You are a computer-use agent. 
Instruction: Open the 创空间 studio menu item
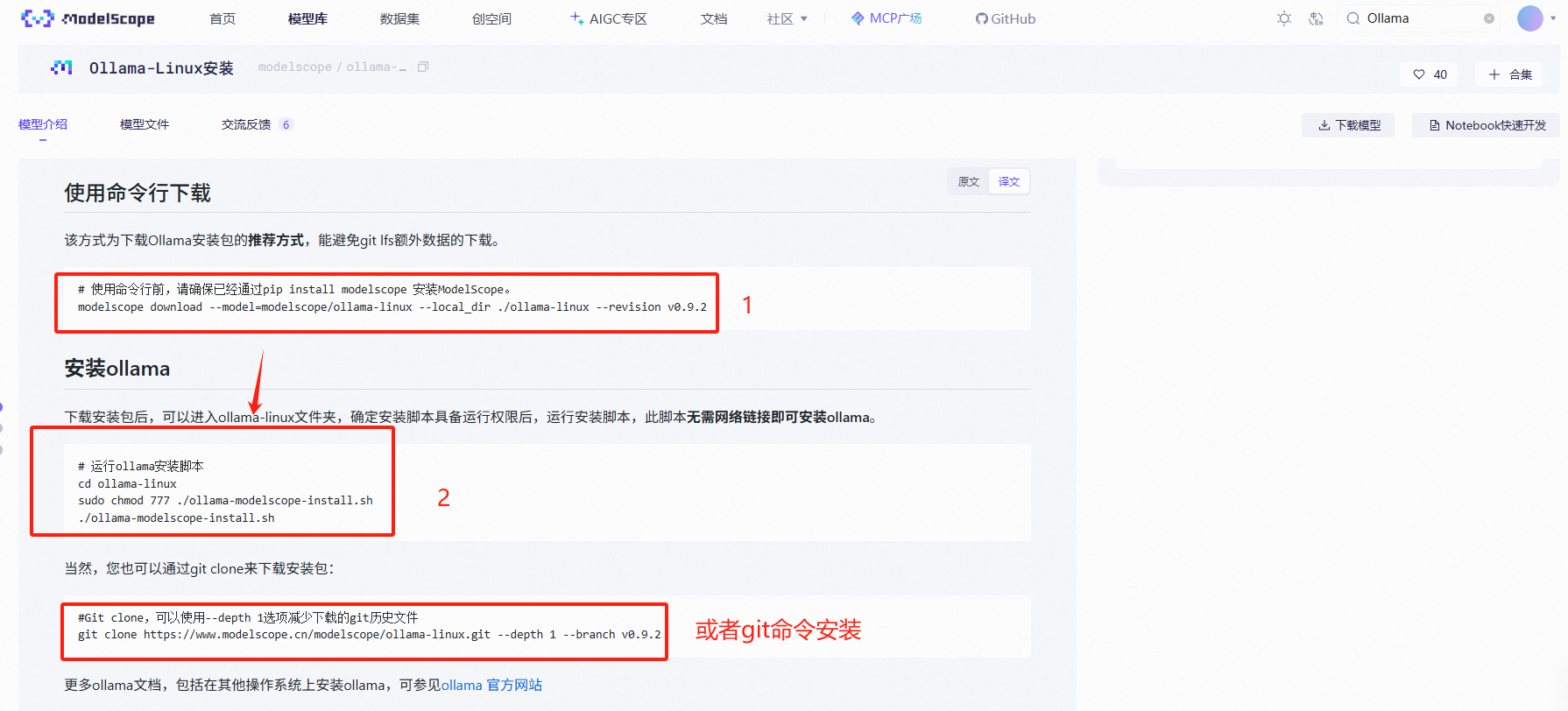tap(491, 18)
